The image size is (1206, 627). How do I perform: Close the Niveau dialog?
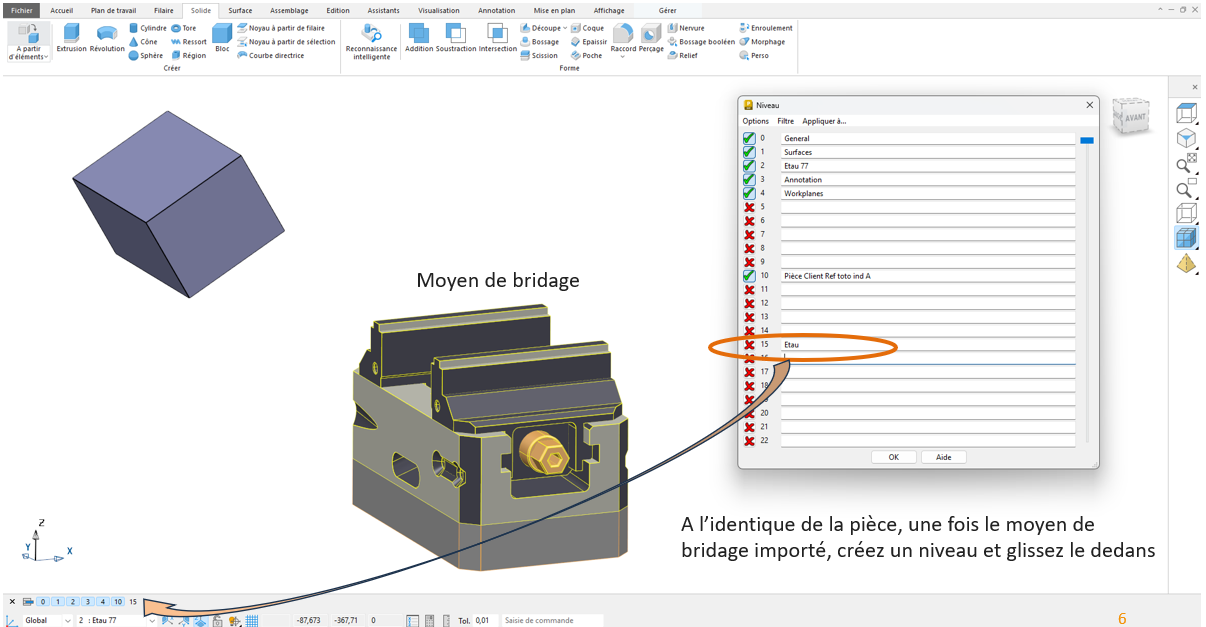[x=1089, y=104]
